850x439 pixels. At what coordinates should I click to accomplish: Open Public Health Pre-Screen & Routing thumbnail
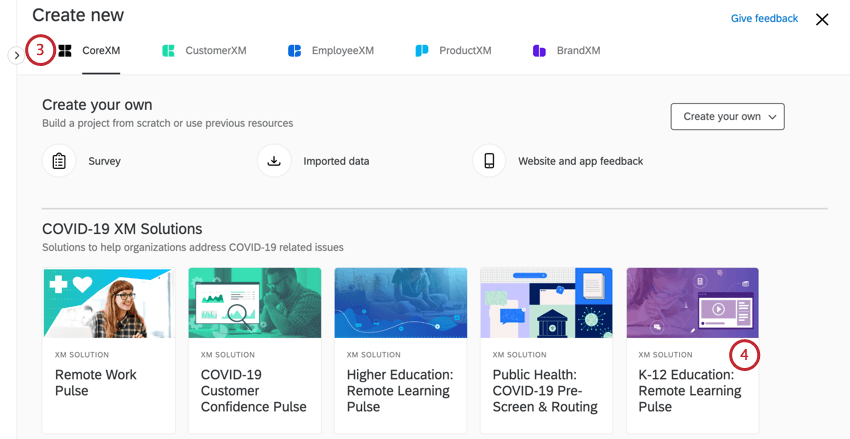pos(546,303)
